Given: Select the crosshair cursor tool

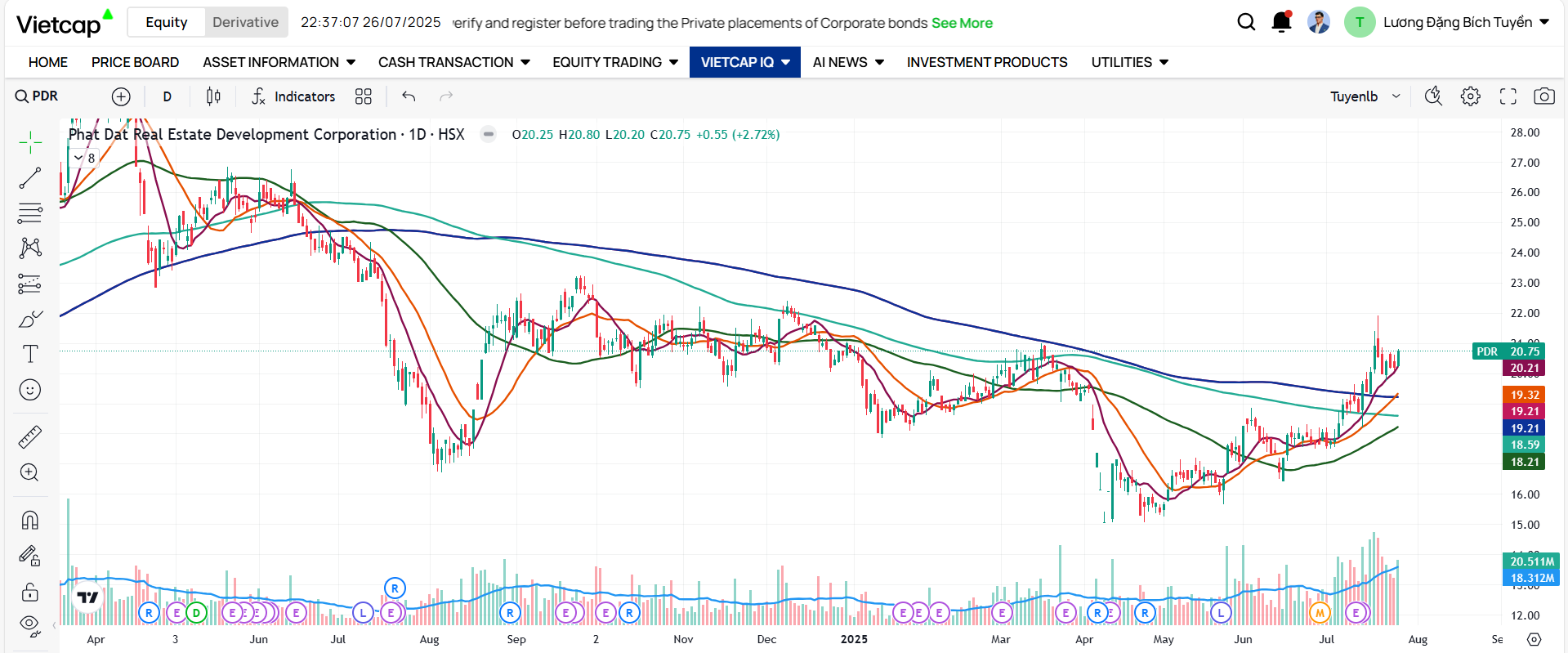Looking at the screenshot, I should tap(30, 142).
